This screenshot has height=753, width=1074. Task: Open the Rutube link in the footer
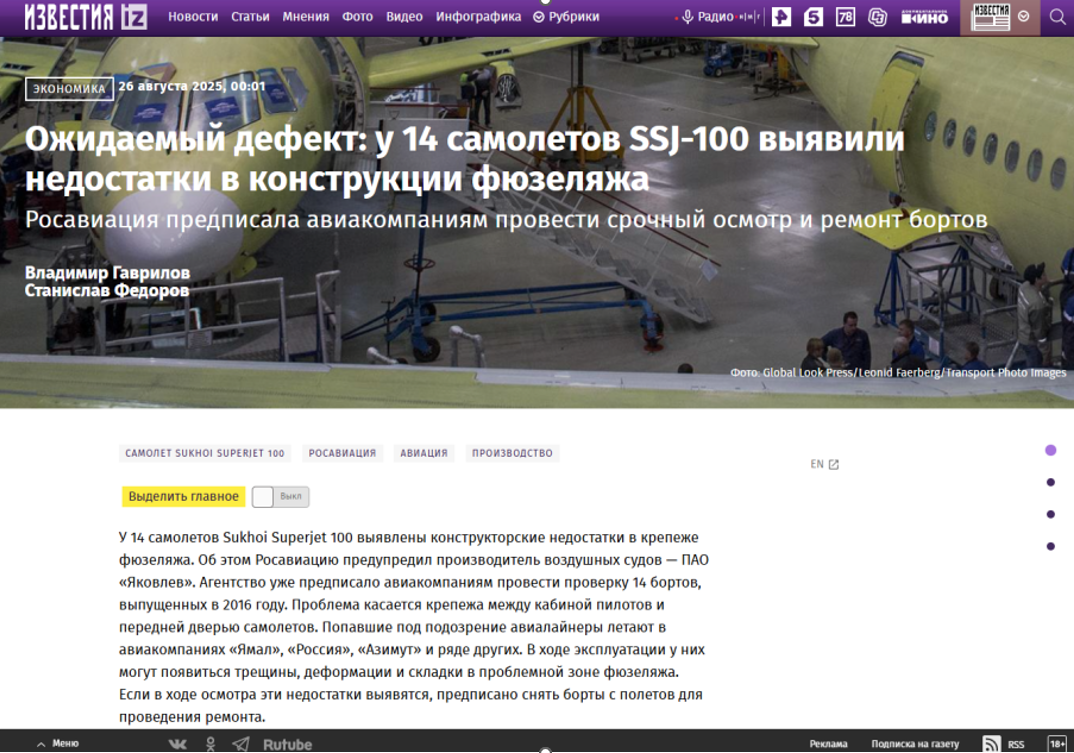coord(287,745)
